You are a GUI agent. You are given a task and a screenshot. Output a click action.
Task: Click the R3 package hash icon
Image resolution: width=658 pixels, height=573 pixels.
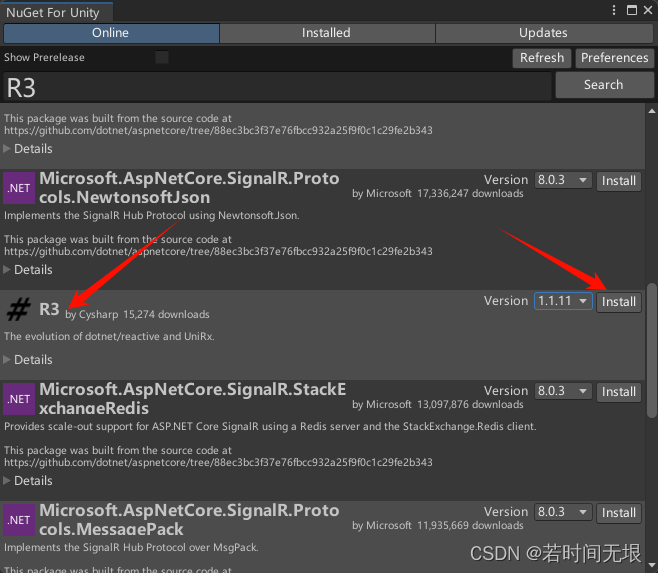[19, 309]
